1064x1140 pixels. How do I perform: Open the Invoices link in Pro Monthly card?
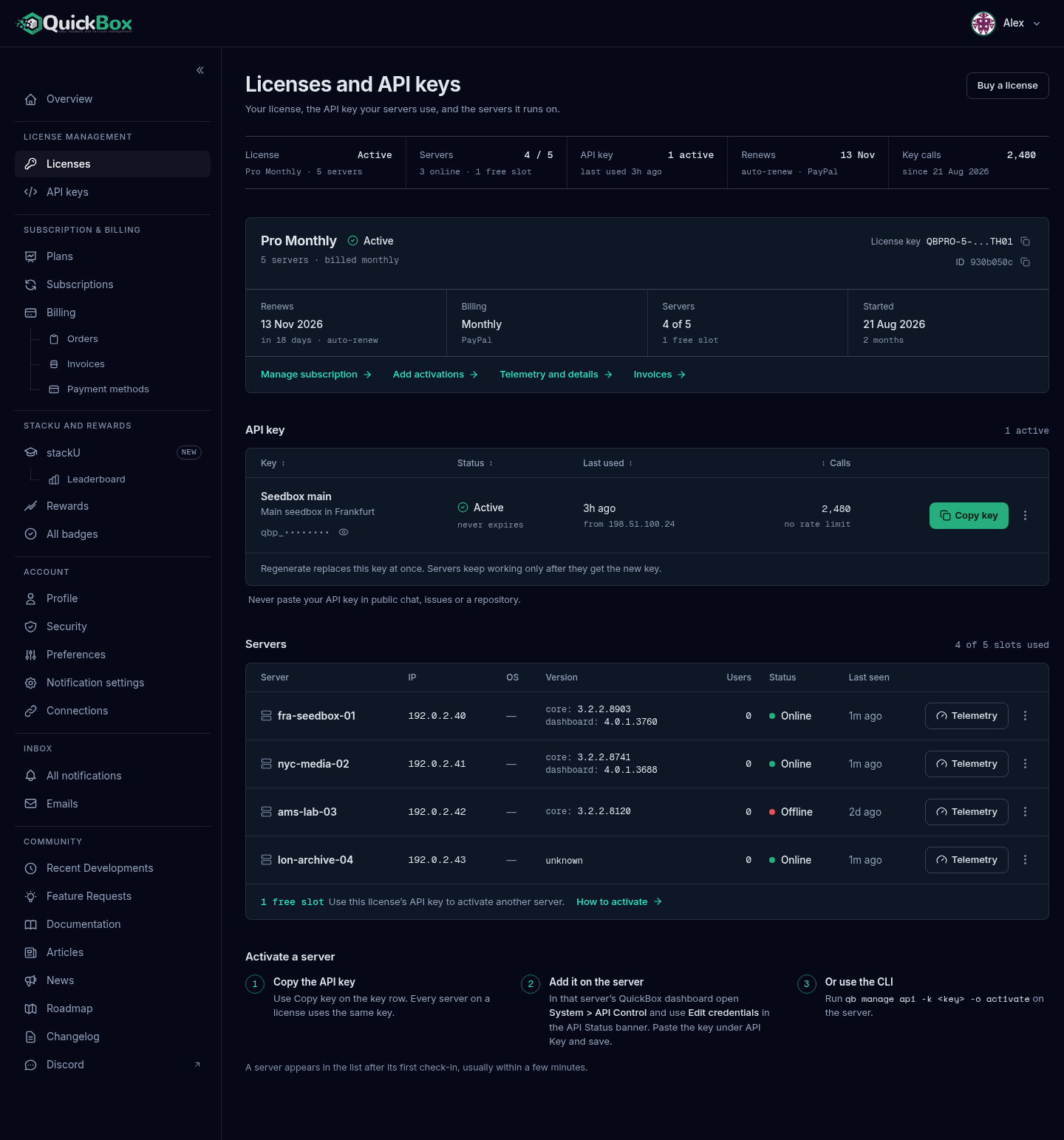(x=660, y=375)
